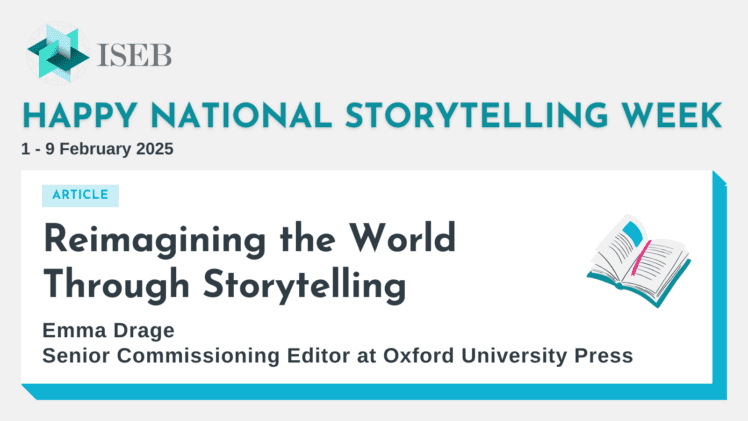
Task: Click the ISEB wordmark text
Action: coord(134,55)
